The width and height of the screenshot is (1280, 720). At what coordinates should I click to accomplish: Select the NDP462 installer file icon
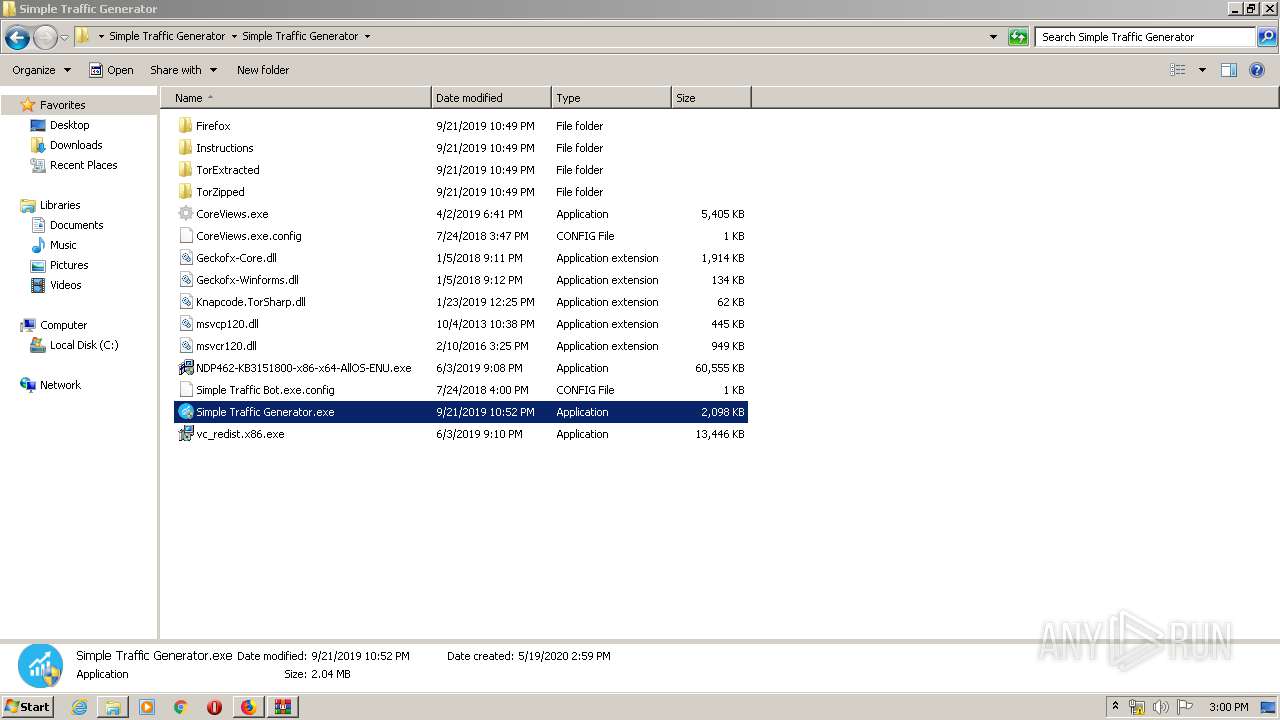185,368
